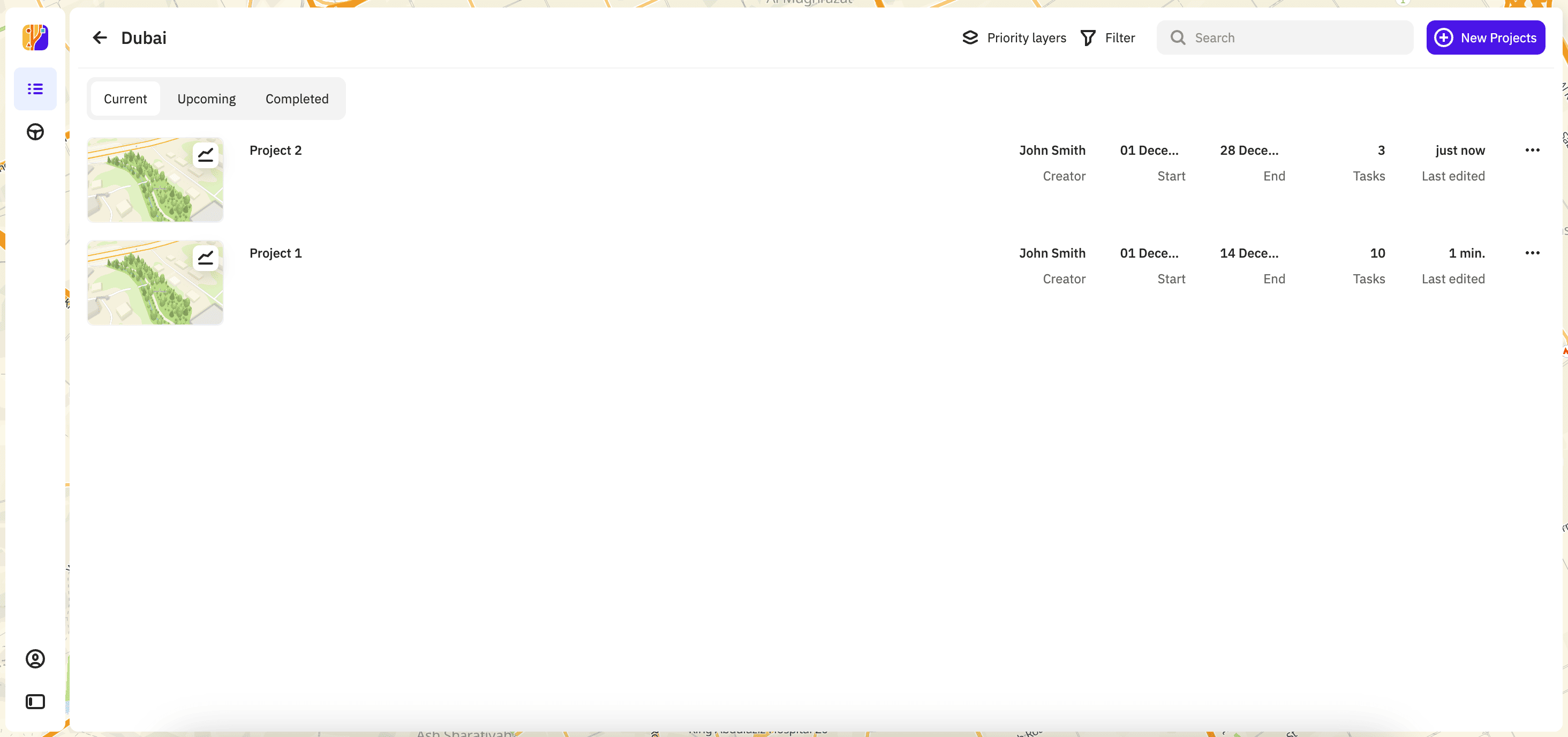Open analytics chart on Project 2 thumbnail
Image resolution: width=1568 pixels, height=737 pixels.
point(205,155)
